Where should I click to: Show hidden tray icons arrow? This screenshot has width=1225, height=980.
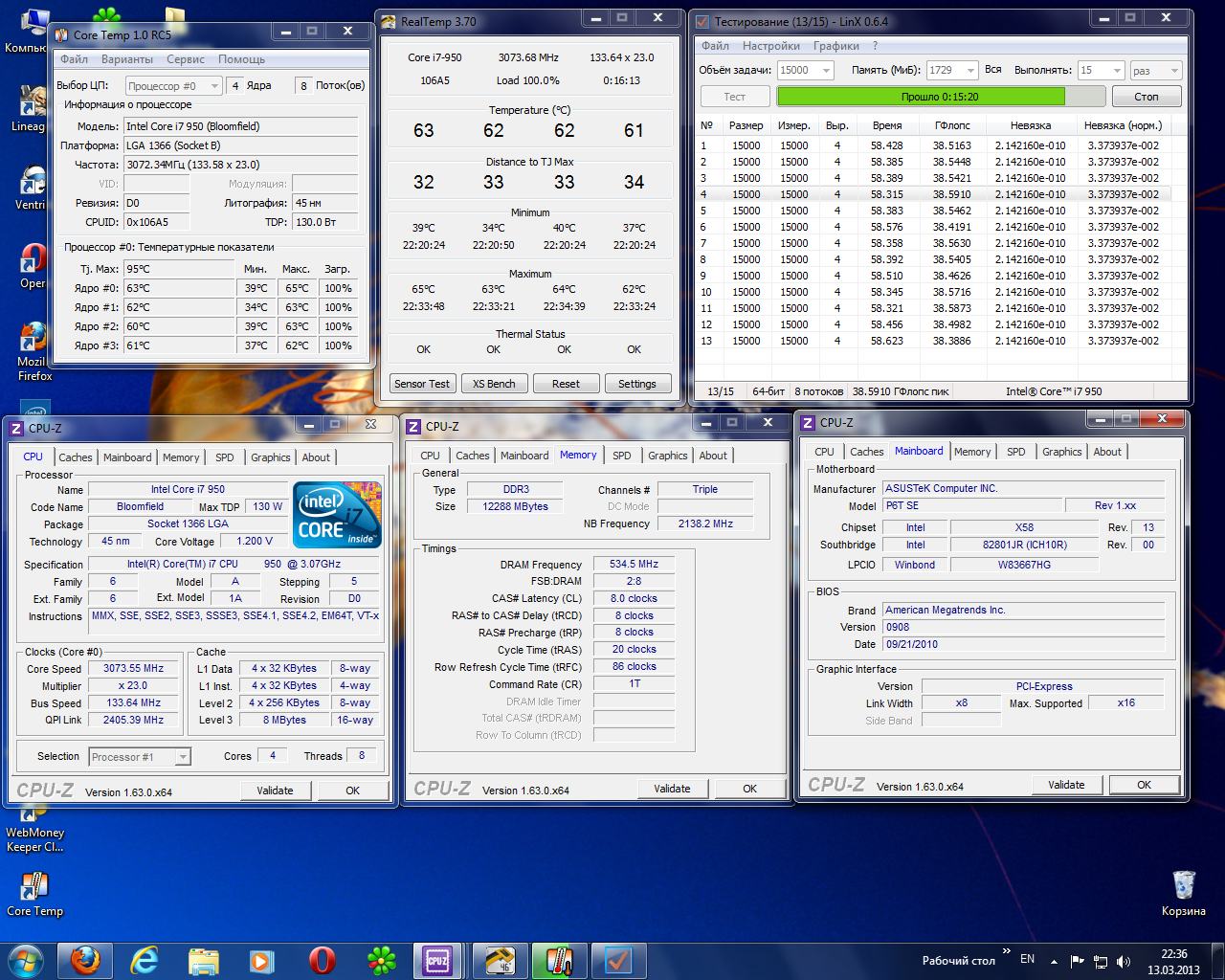[1054, 961]
